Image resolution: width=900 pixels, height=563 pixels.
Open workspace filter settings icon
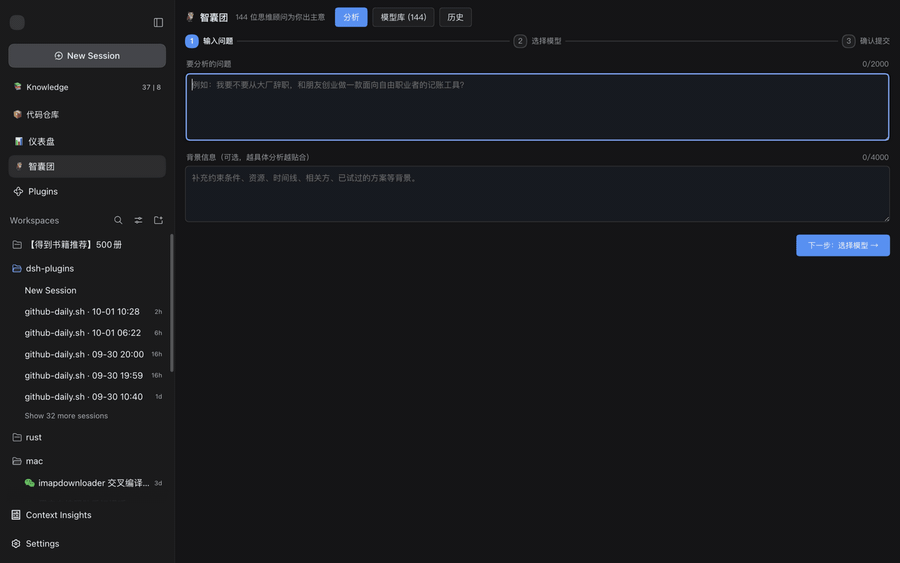coord(138,220)
